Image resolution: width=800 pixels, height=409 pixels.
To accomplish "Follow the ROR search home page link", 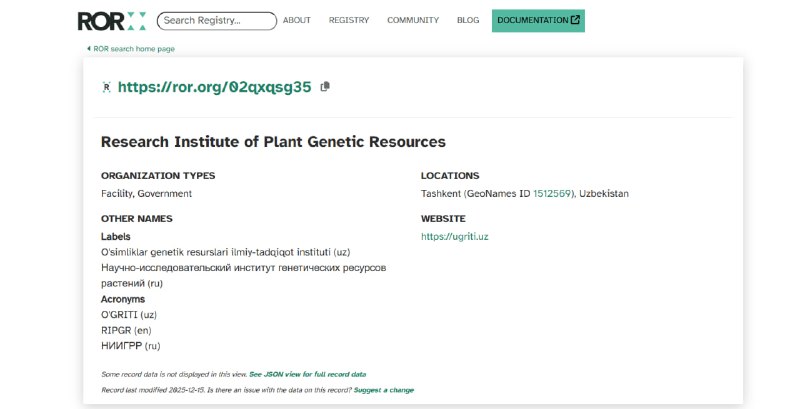I will (x=134, y=49).
